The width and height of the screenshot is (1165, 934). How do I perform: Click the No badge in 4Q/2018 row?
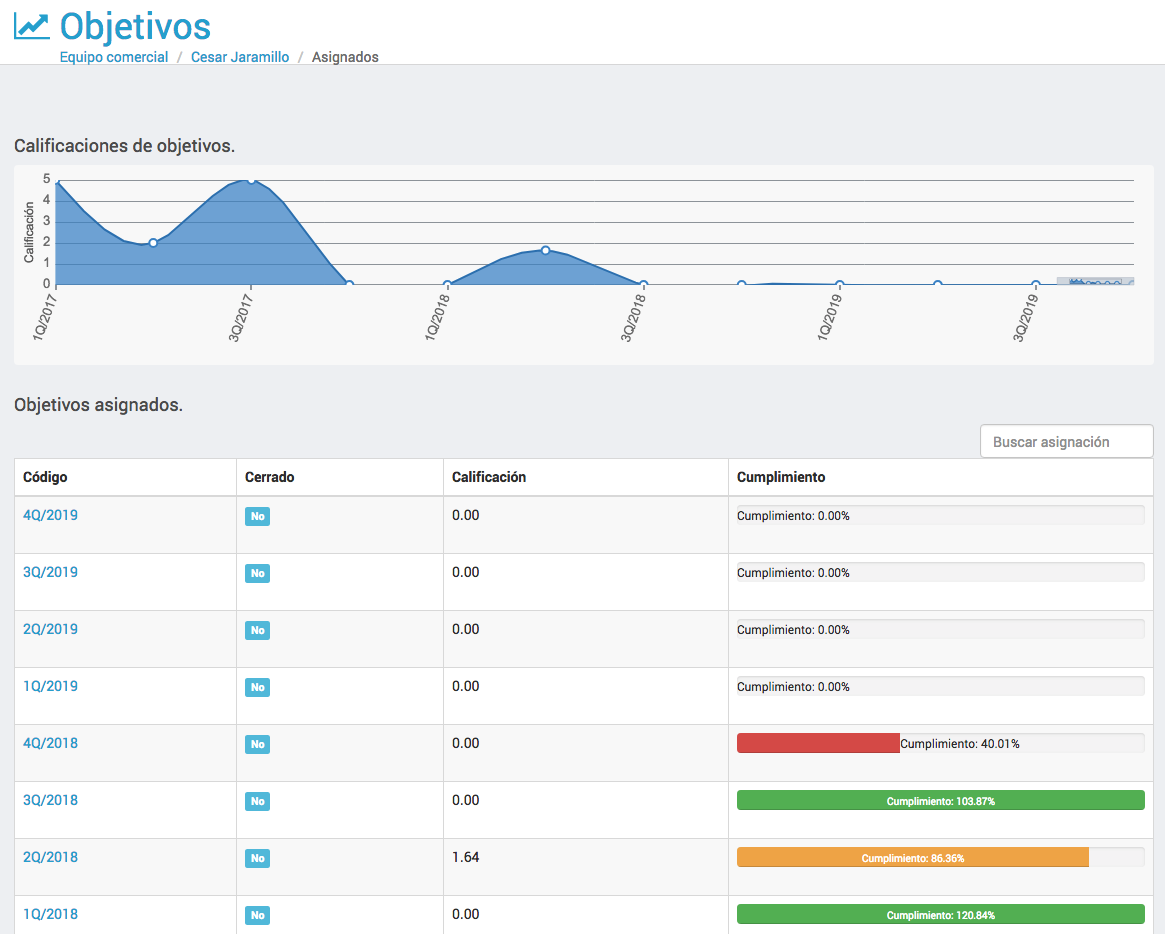point(257,744)
